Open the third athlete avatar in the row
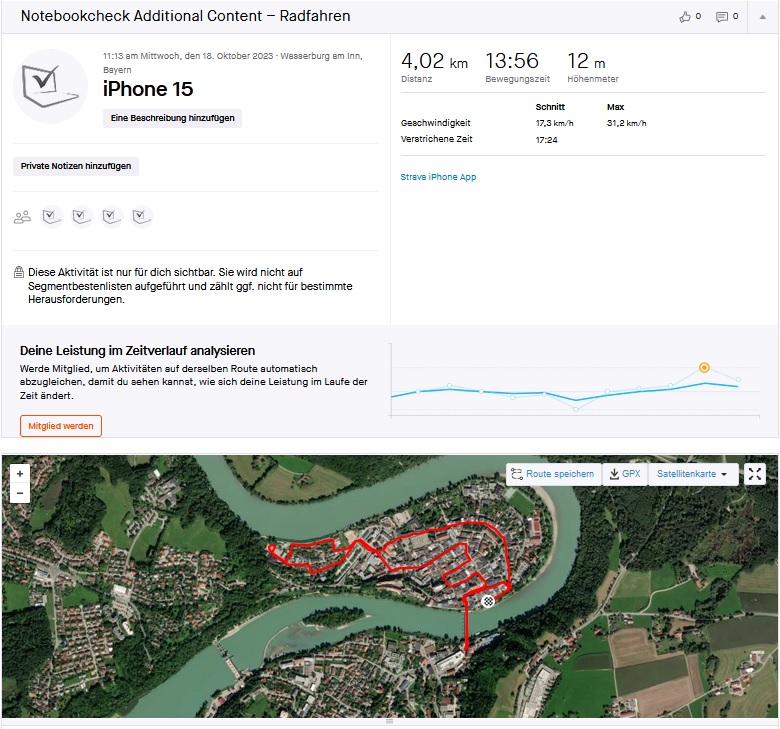Image resolution: width=780 pixels, height=729 pixels. point(111,217)
